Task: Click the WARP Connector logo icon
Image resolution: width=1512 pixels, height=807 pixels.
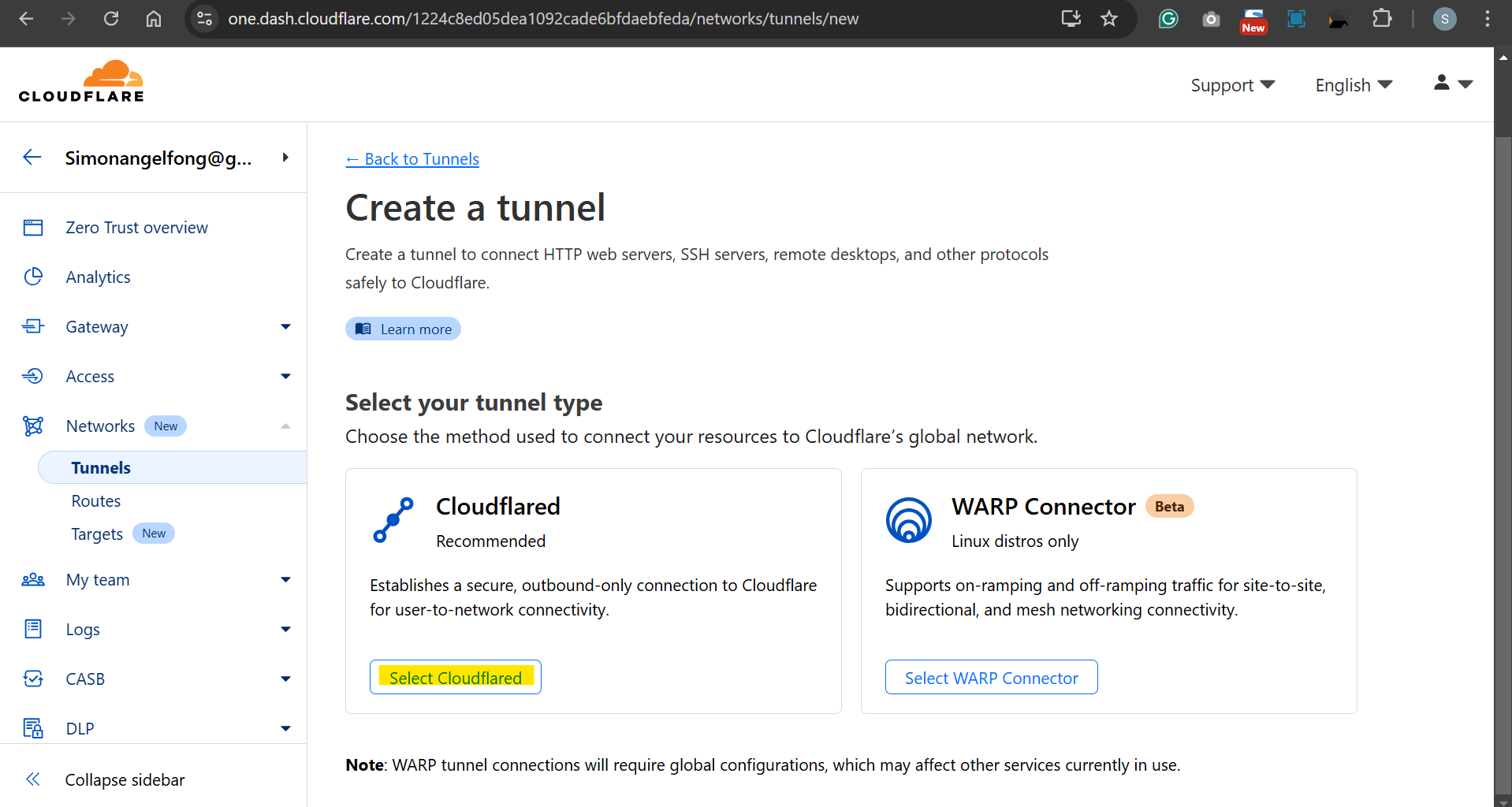Action: point(908,520)
